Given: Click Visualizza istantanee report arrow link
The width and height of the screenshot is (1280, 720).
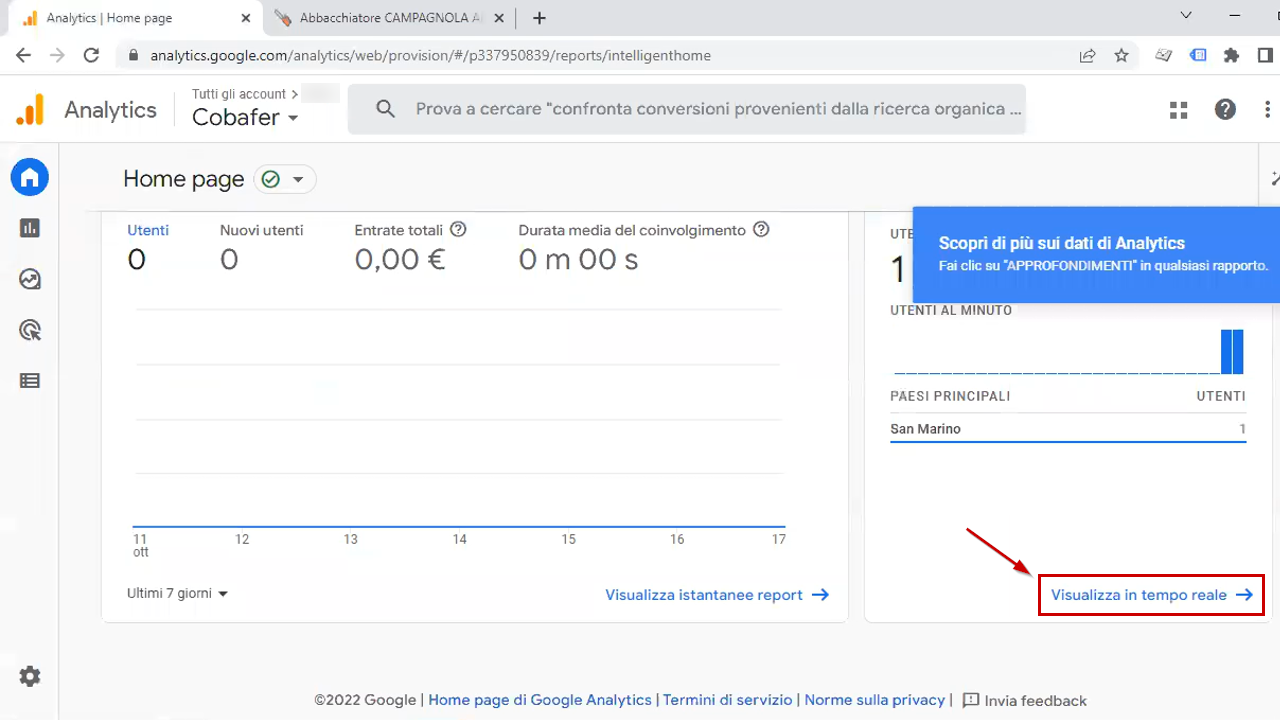Looking at the screenshot, I should (717, 594).
